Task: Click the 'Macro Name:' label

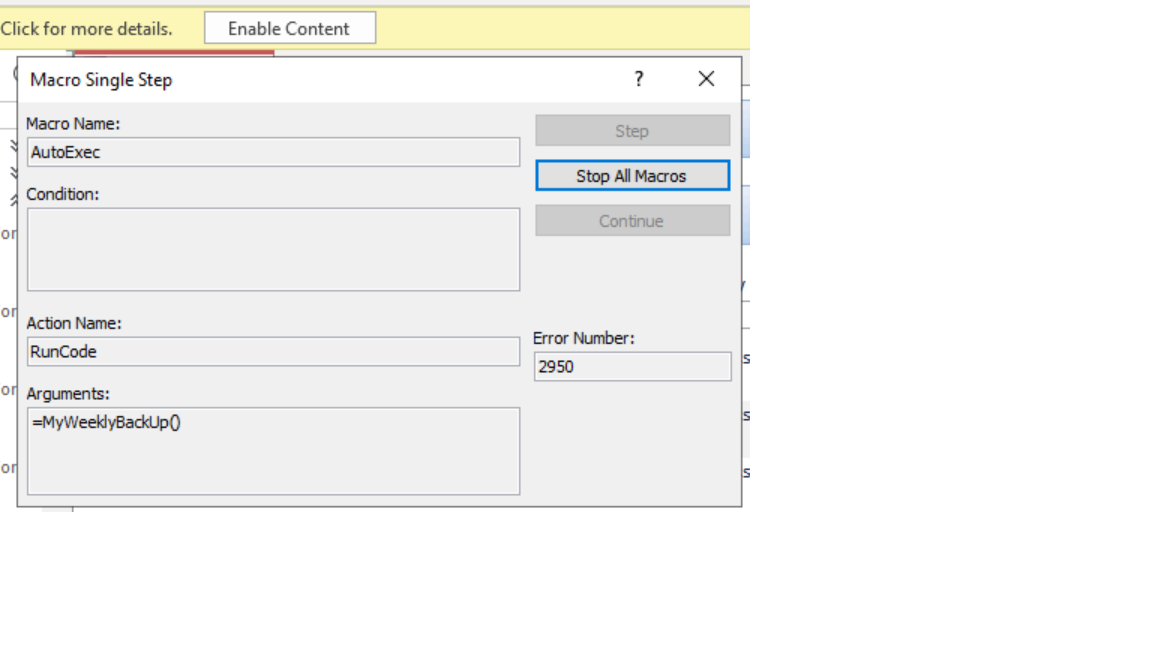Action: click(73, 124)
